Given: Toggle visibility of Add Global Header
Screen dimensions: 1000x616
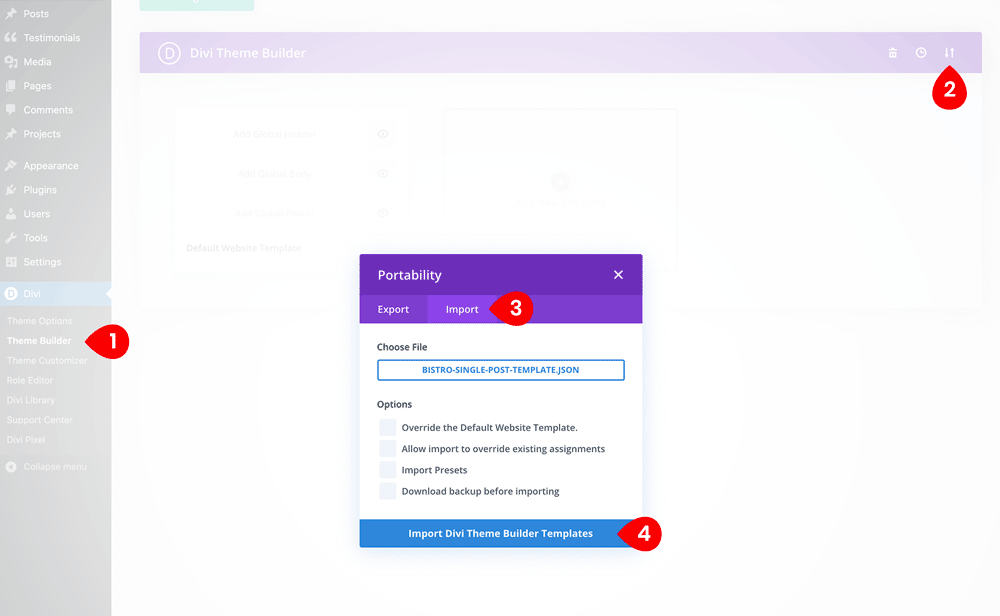Looking at the screenshot, I should [x=382, y=133].
